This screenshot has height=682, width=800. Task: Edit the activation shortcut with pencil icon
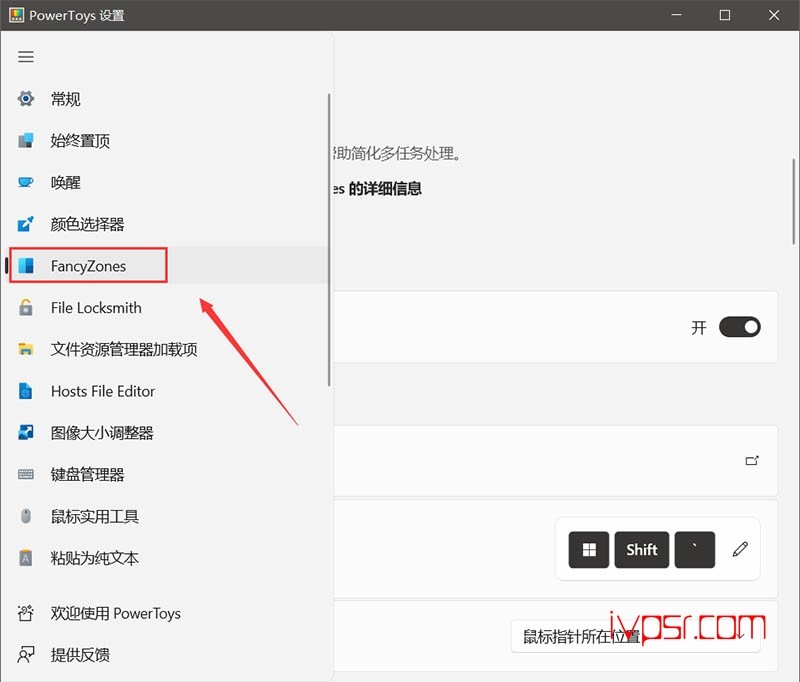[x=740, y=549]
